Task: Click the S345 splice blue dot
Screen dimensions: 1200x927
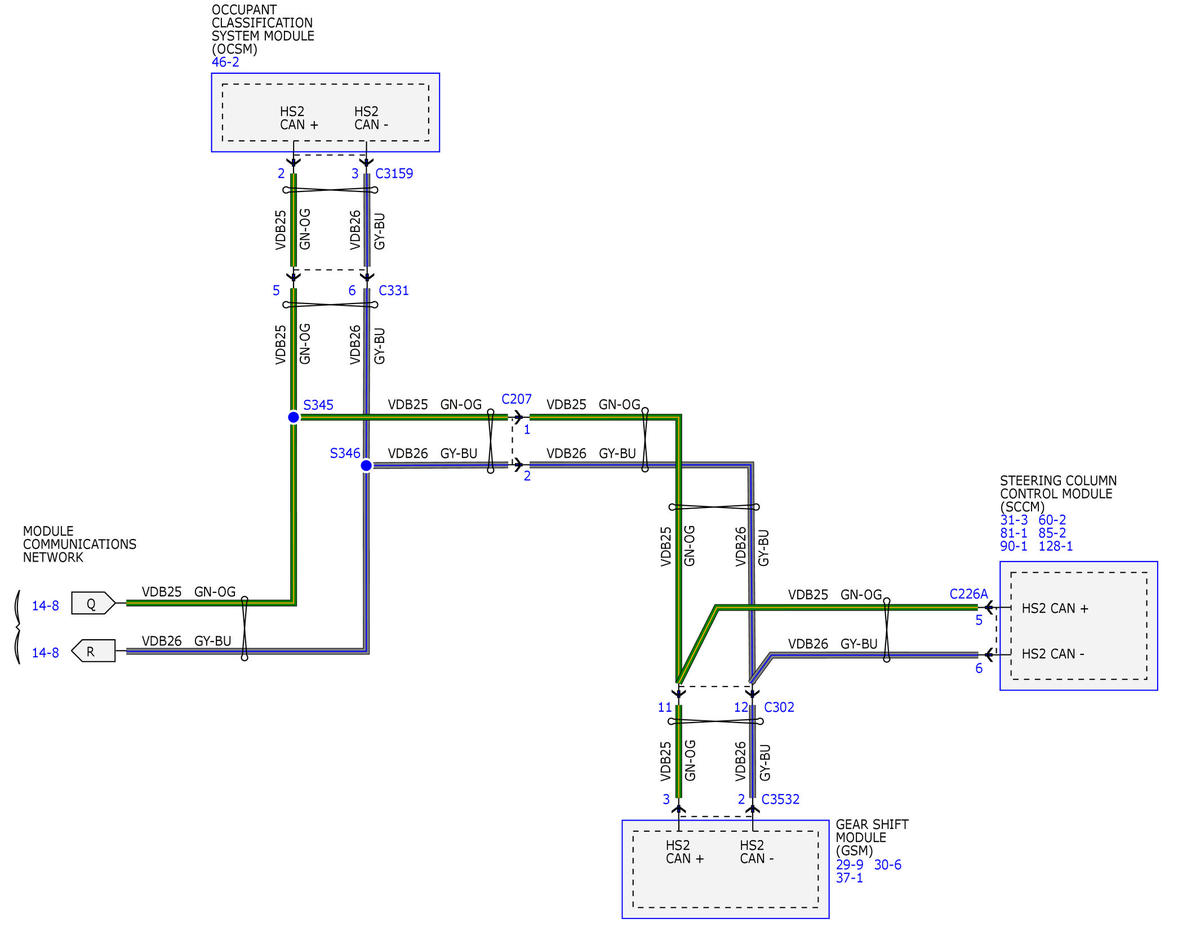Action: [293, 417]
